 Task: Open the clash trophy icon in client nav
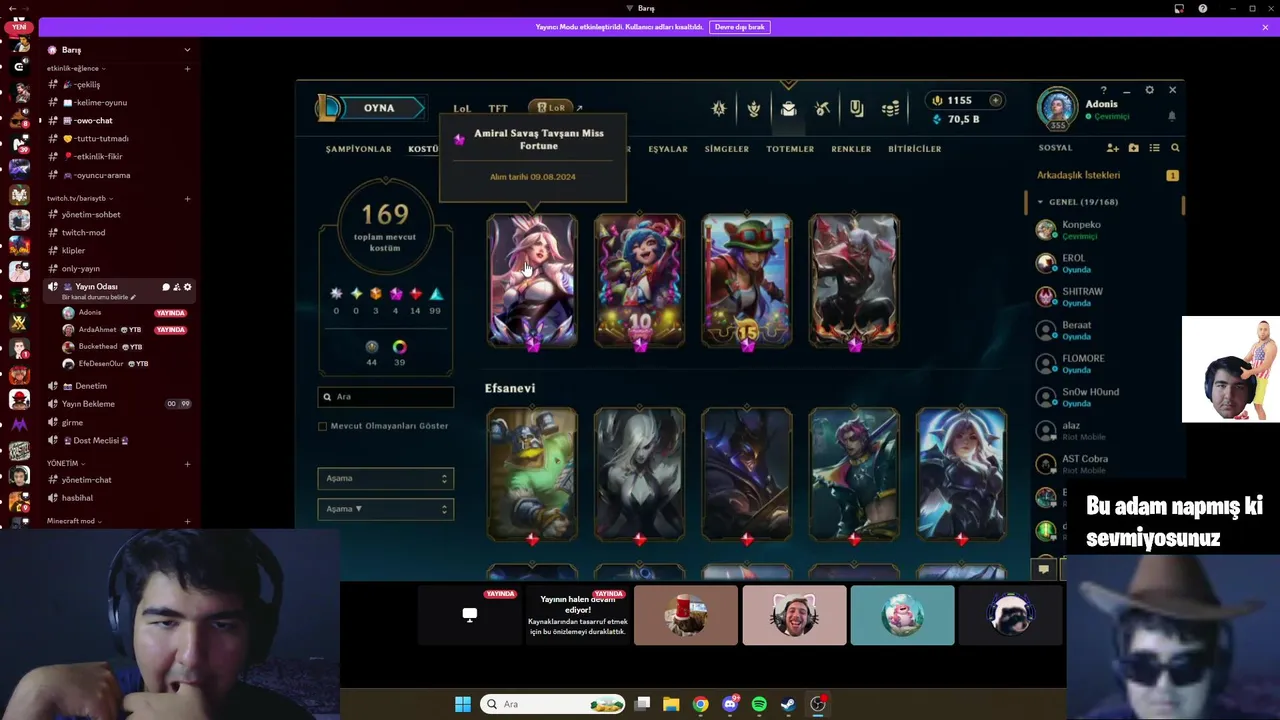point(754,109)
